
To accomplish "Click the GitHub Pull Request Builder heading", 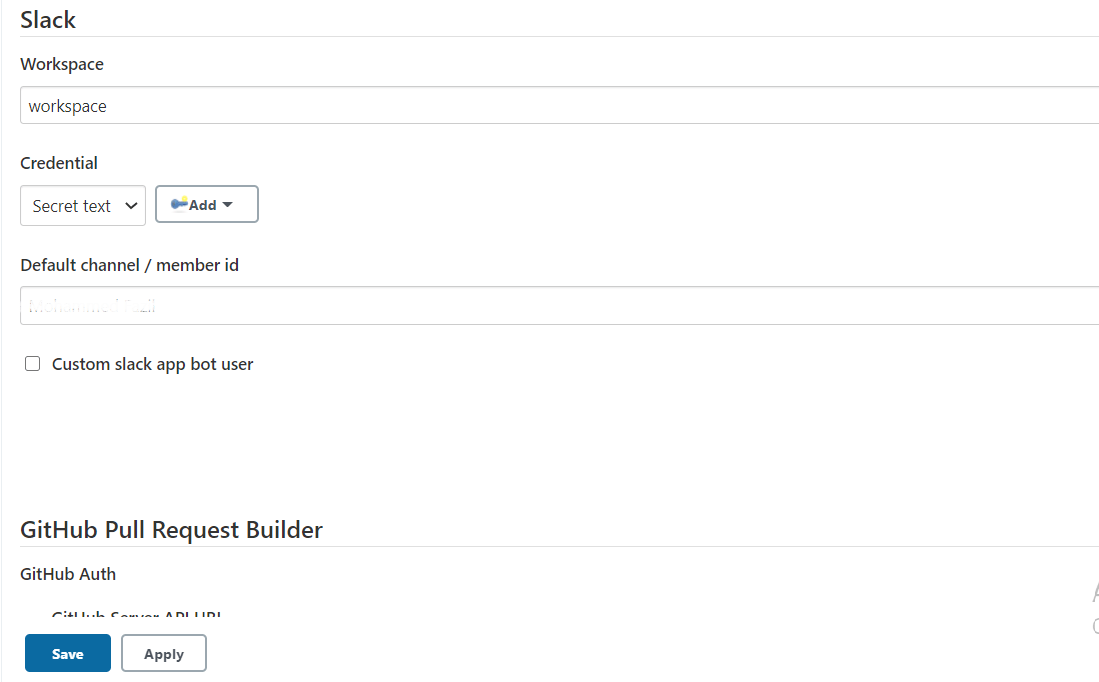I will coord(171,529).
